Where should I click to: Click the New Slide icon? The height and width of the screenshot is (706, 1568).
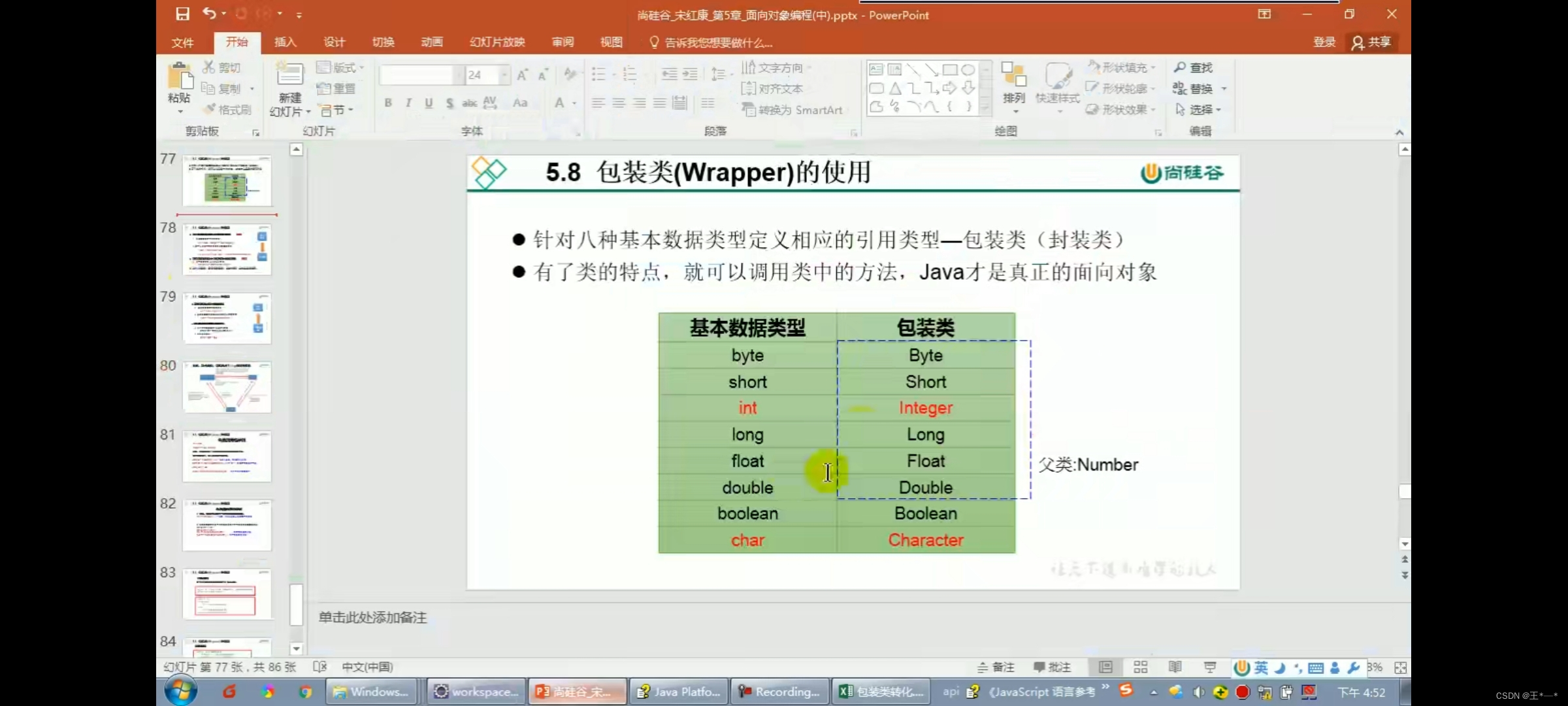[x=289, y=75]
